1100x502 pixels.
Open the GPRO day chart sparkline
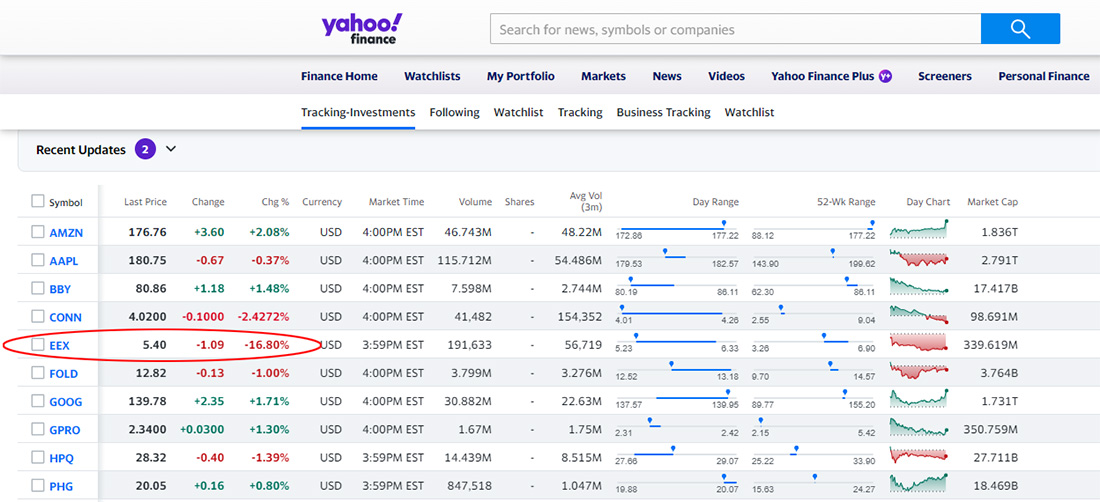click(x=919, y=427)
